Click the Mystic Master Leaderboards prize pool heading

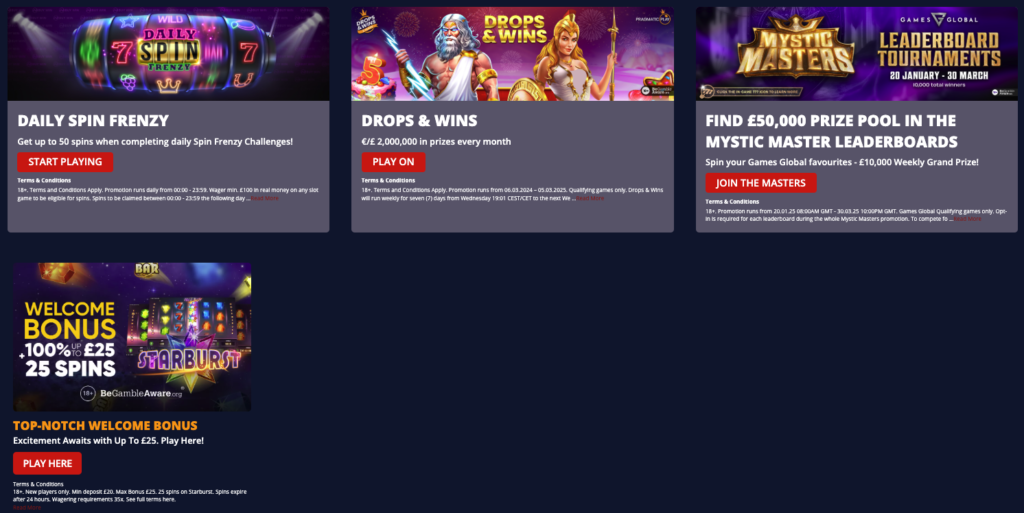click(831, 131)
